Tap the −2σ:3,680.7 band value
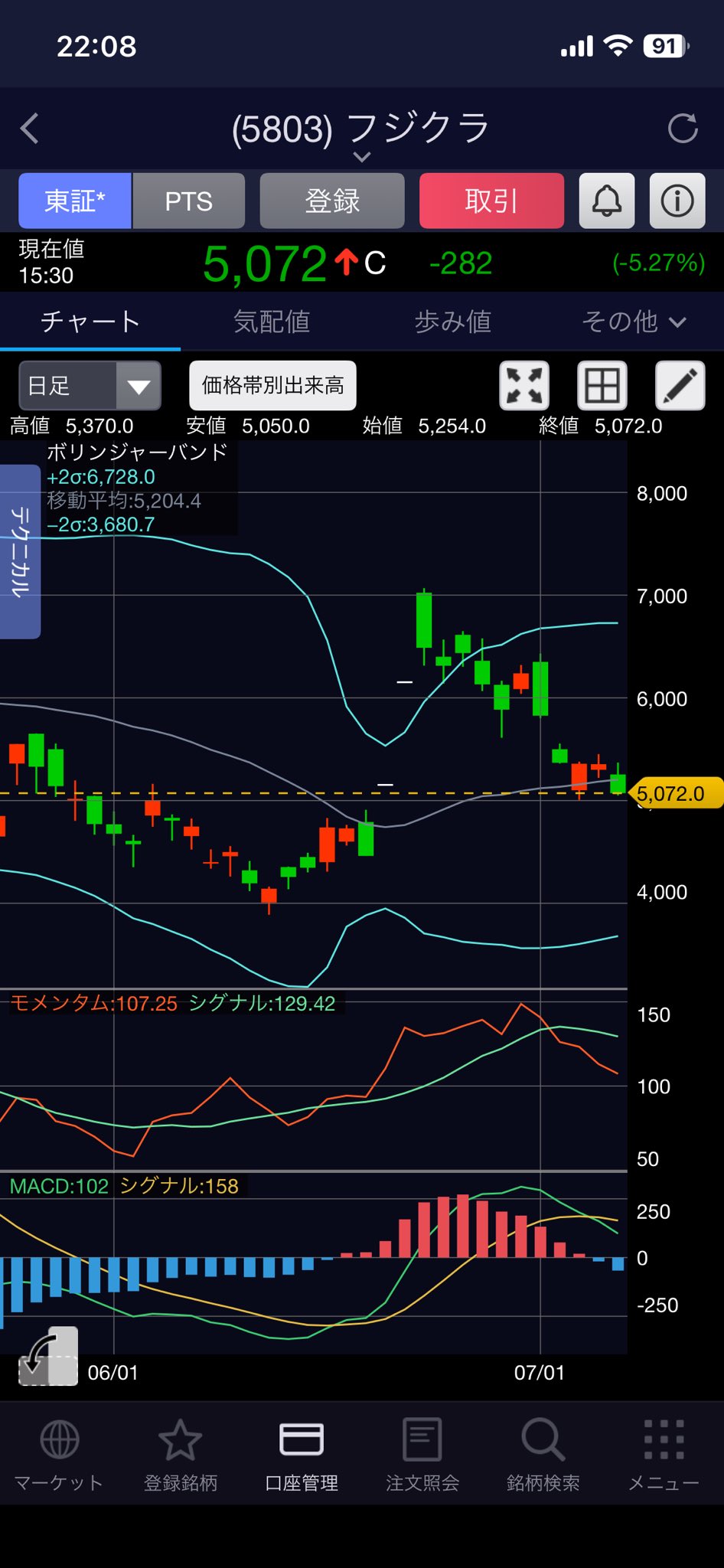 click(101, 524)
